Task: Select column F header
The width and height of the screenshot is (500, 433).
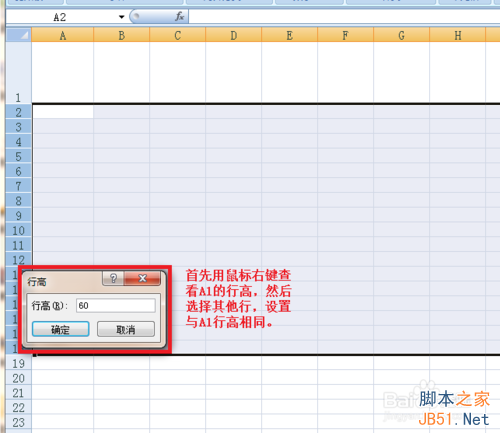Action: click(x=346, y=35)
